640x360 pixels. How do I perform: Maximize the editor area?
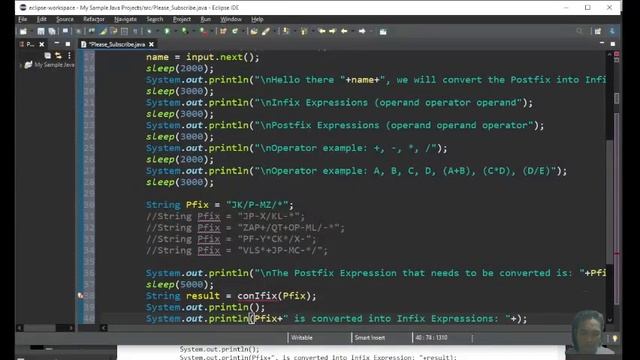(613, 44)
